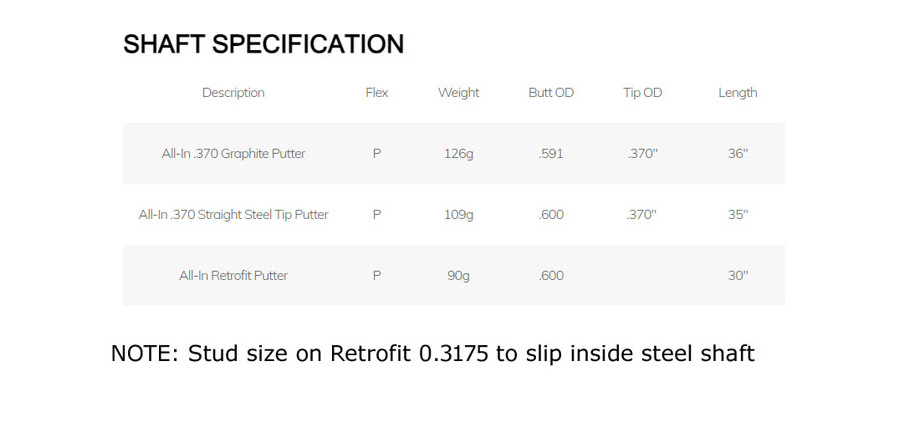The image size is (900, 426).
Task: Click the Weight column header
Action: [458, 92]
